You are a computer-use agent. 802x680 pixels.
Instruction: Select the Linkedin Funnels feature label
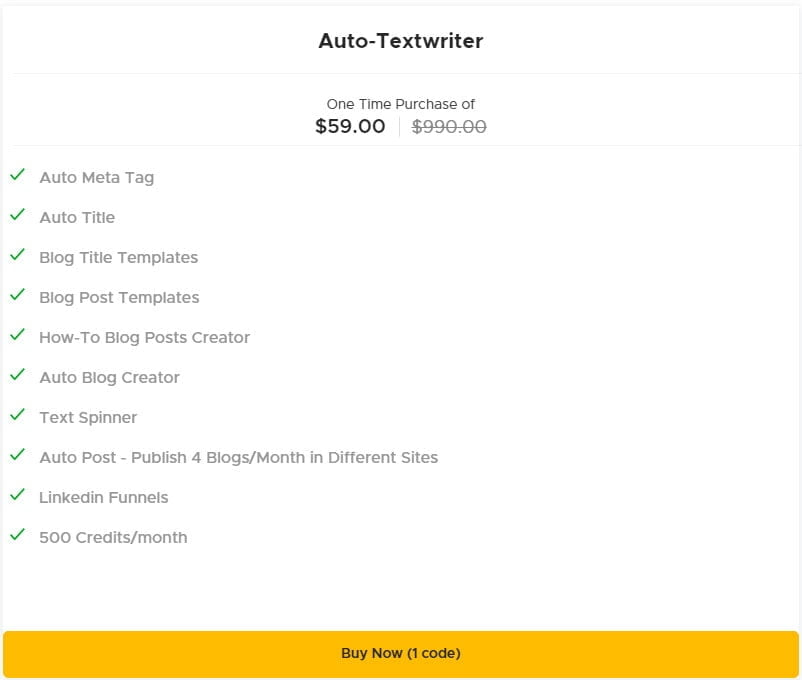104,497
